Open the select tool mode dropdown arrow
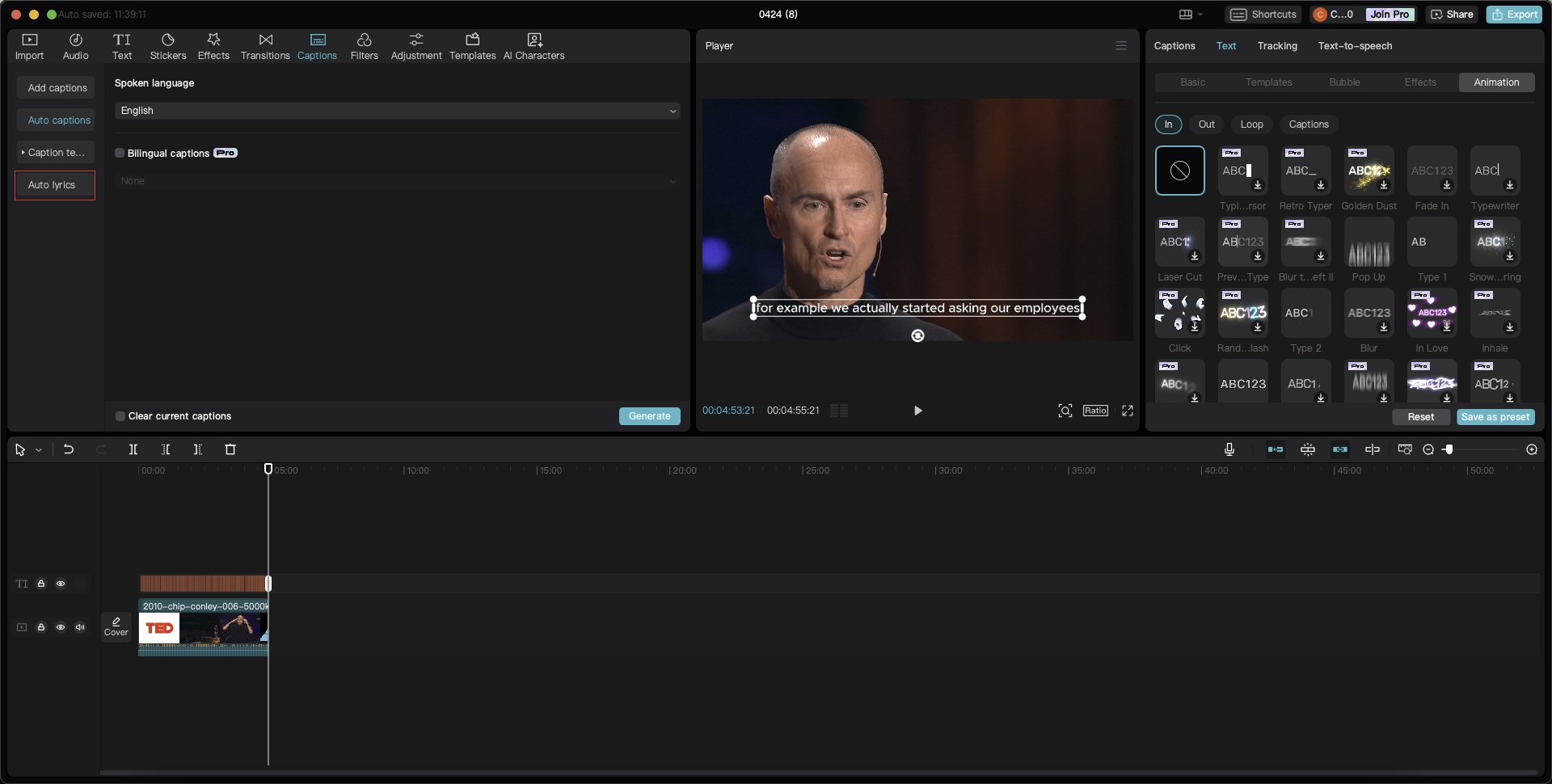Image resolution: width=1552 pixels, height=784 pixels. (x=38, y=450)
